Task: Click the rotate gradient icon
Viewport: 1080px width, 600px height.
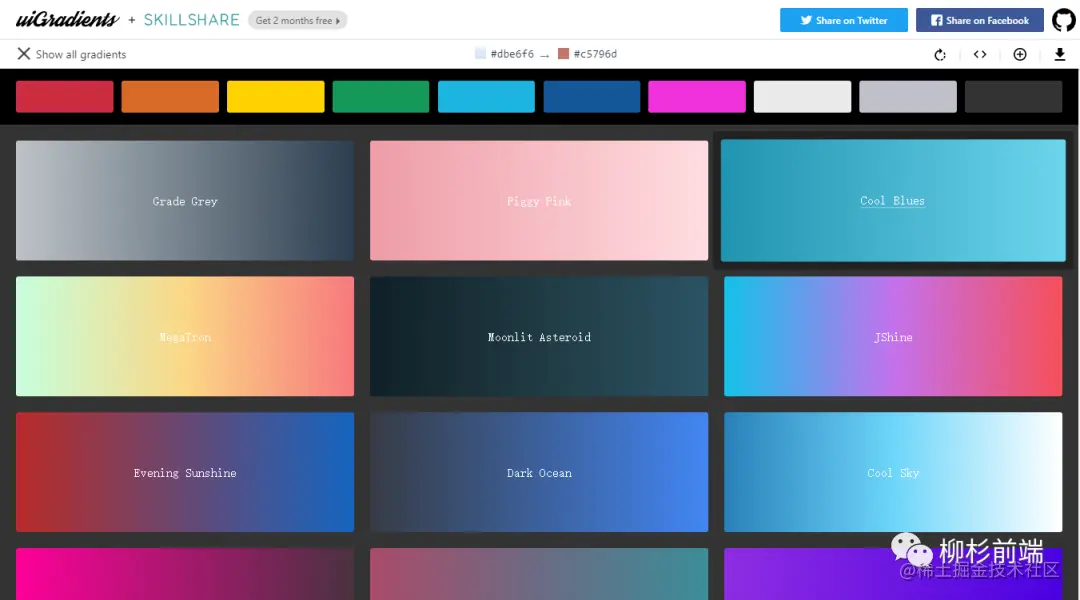Action: click(940, 54)
